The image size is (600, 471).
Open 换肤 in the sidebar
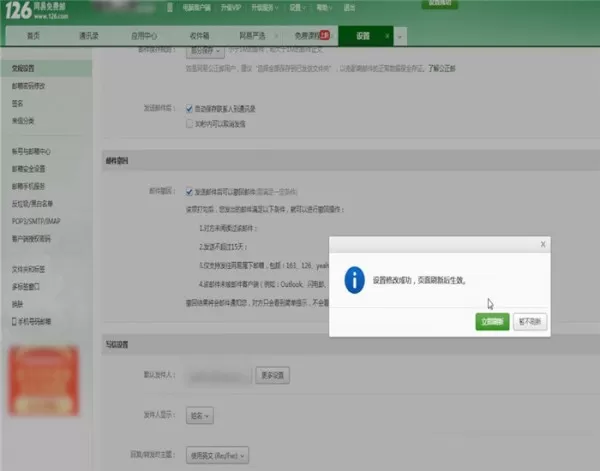[18, 304]
